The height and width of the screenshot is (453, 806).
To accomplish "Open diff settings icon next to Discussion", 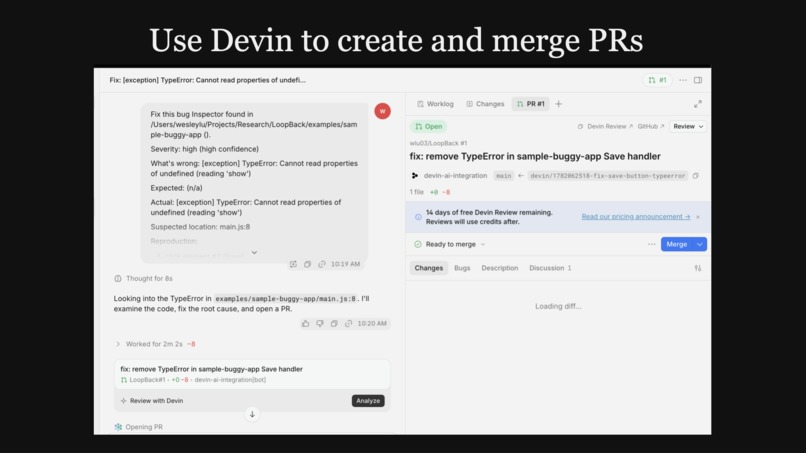I will [698, 268].
